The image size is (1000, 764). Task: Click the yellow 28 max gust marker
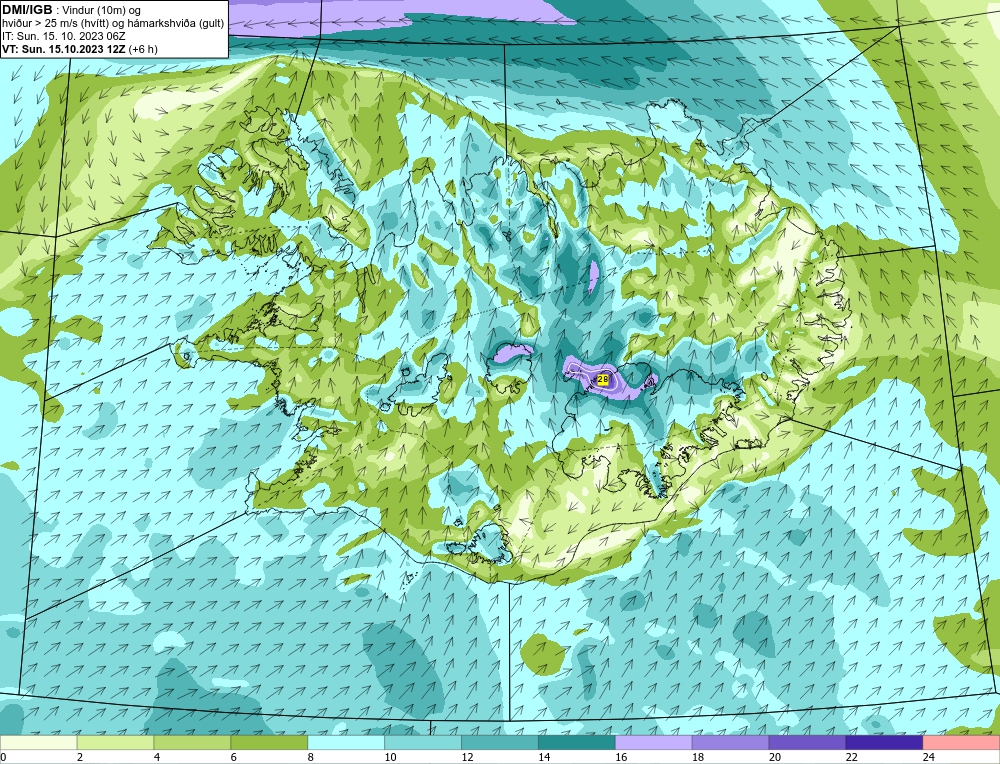603,380
